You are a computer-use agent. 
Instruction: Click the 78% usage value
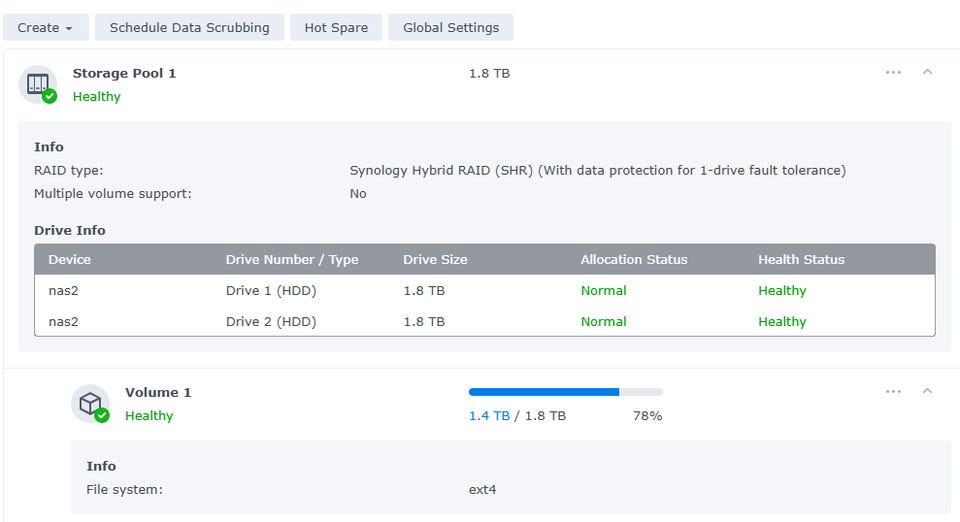pos(647,416)
